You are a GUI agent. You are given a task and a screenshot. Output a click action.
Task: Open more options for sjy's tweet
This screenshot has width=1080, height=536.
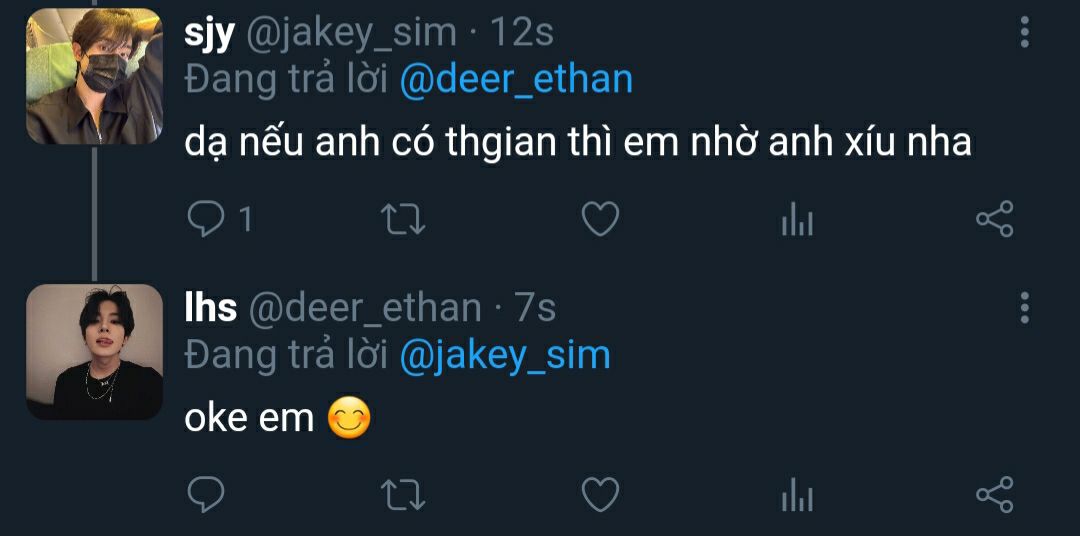click(1025, 32)
